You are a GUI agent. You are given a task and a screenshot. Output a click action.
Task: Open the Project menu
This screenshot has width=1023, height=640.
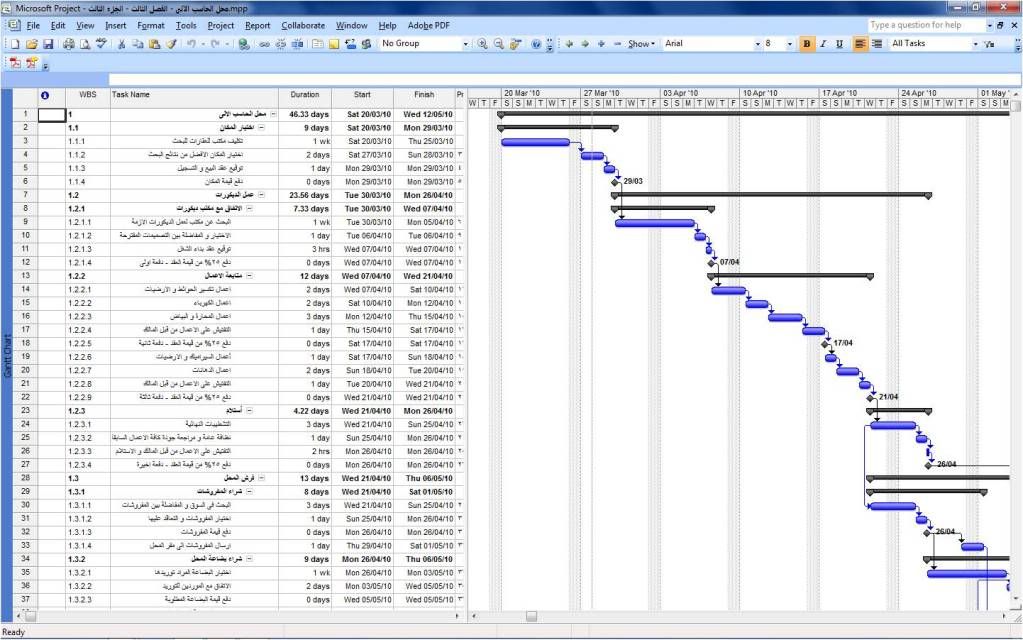tap(221, 25)
